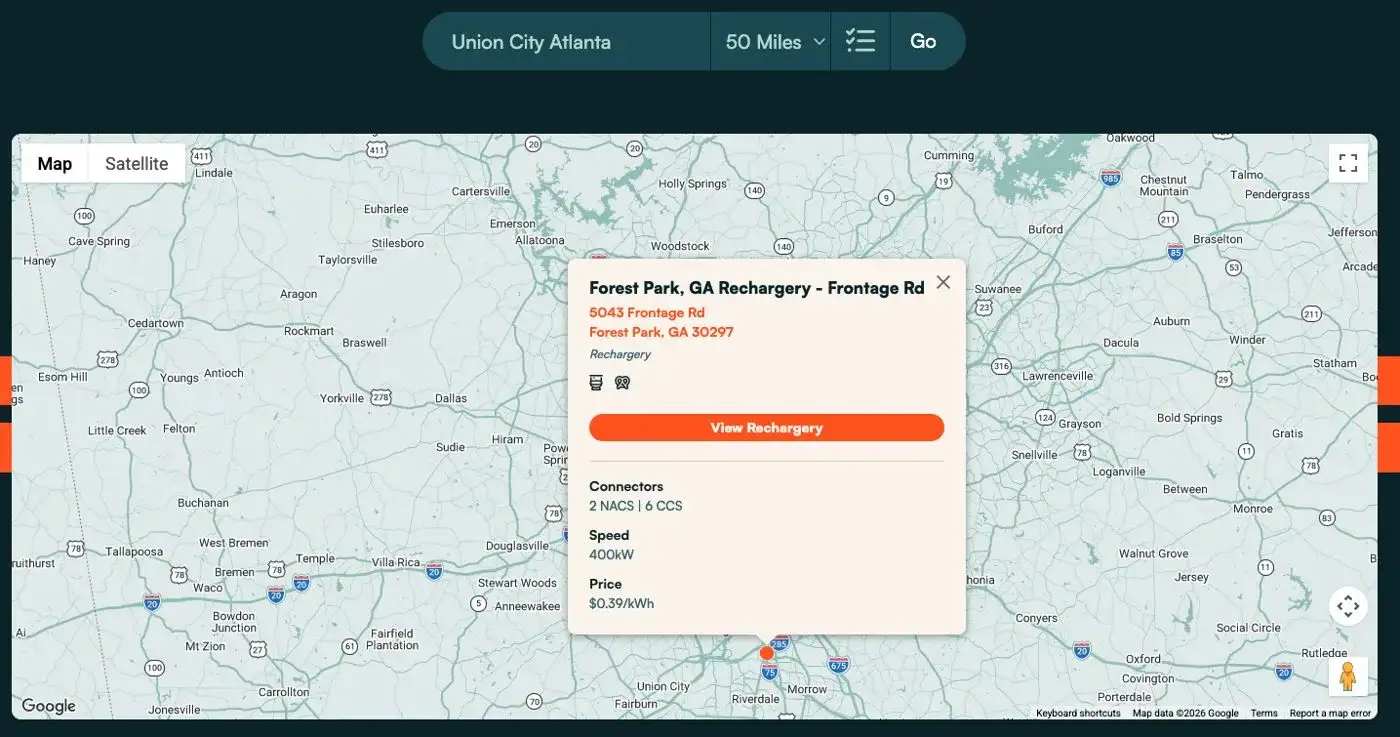This screenshot has height=737, width=1400.
Task: Click the Street View pegman icon
Action: coord(1348,677)
